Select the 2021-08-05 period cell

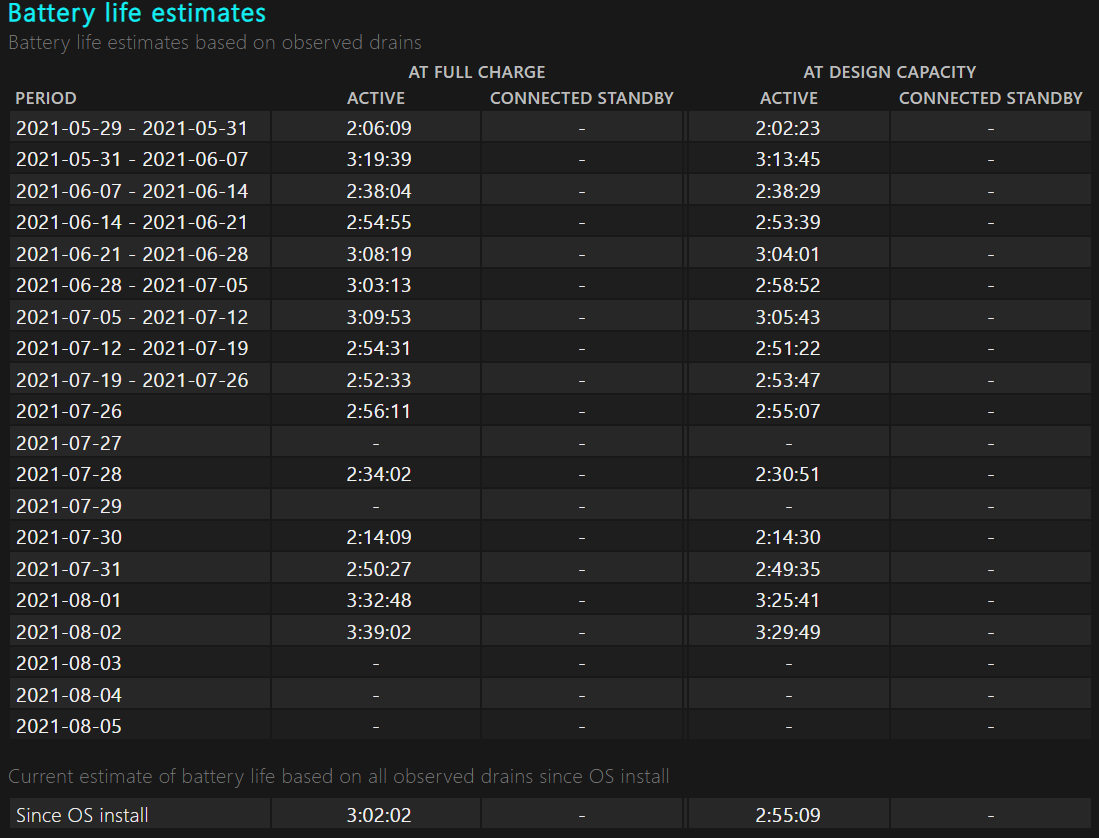pyautogui.click(x=69, y=726)
